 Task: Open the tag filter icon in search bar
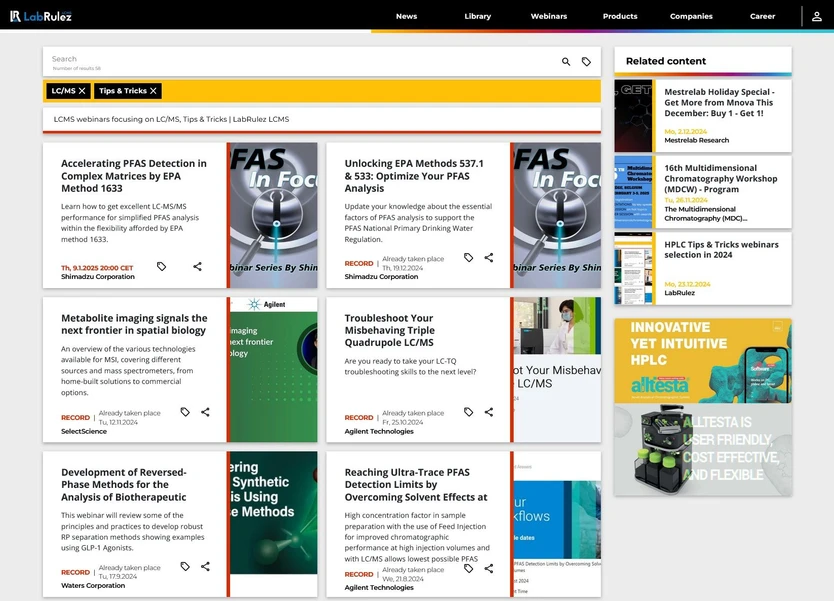(x=586, y=62)
